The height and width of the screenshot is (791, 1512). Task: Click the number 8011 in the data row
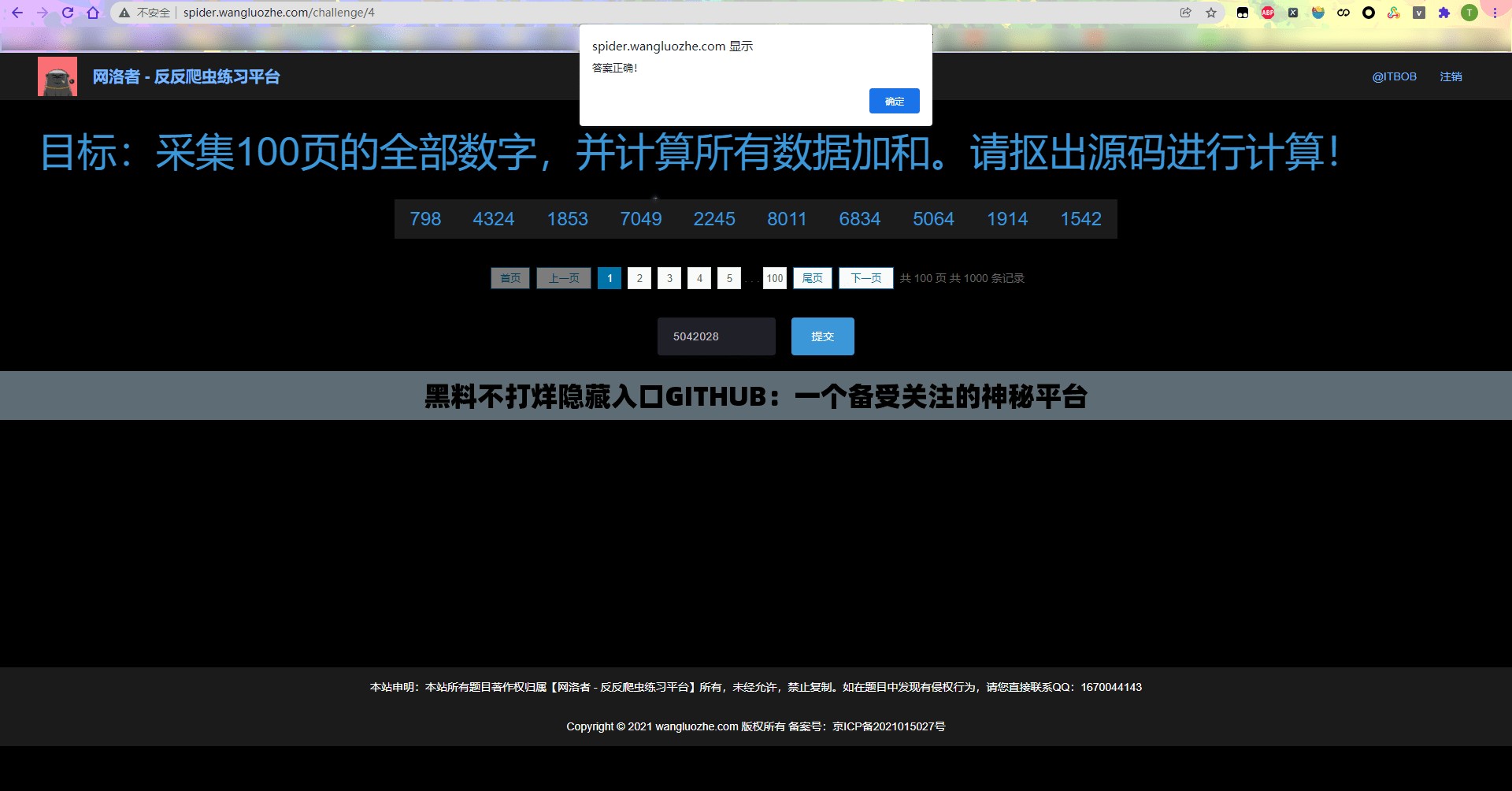click(787, 219)
